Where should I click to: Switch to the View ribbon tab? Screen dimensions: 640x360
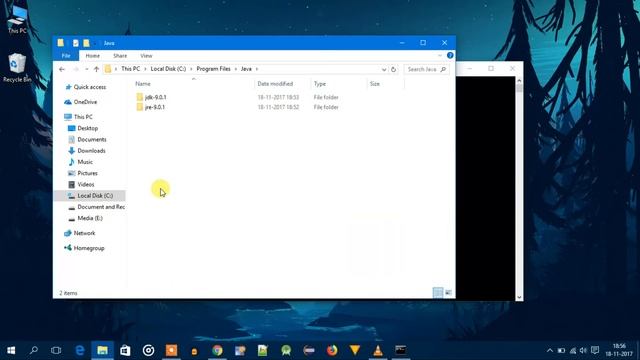tap(146, 56)
